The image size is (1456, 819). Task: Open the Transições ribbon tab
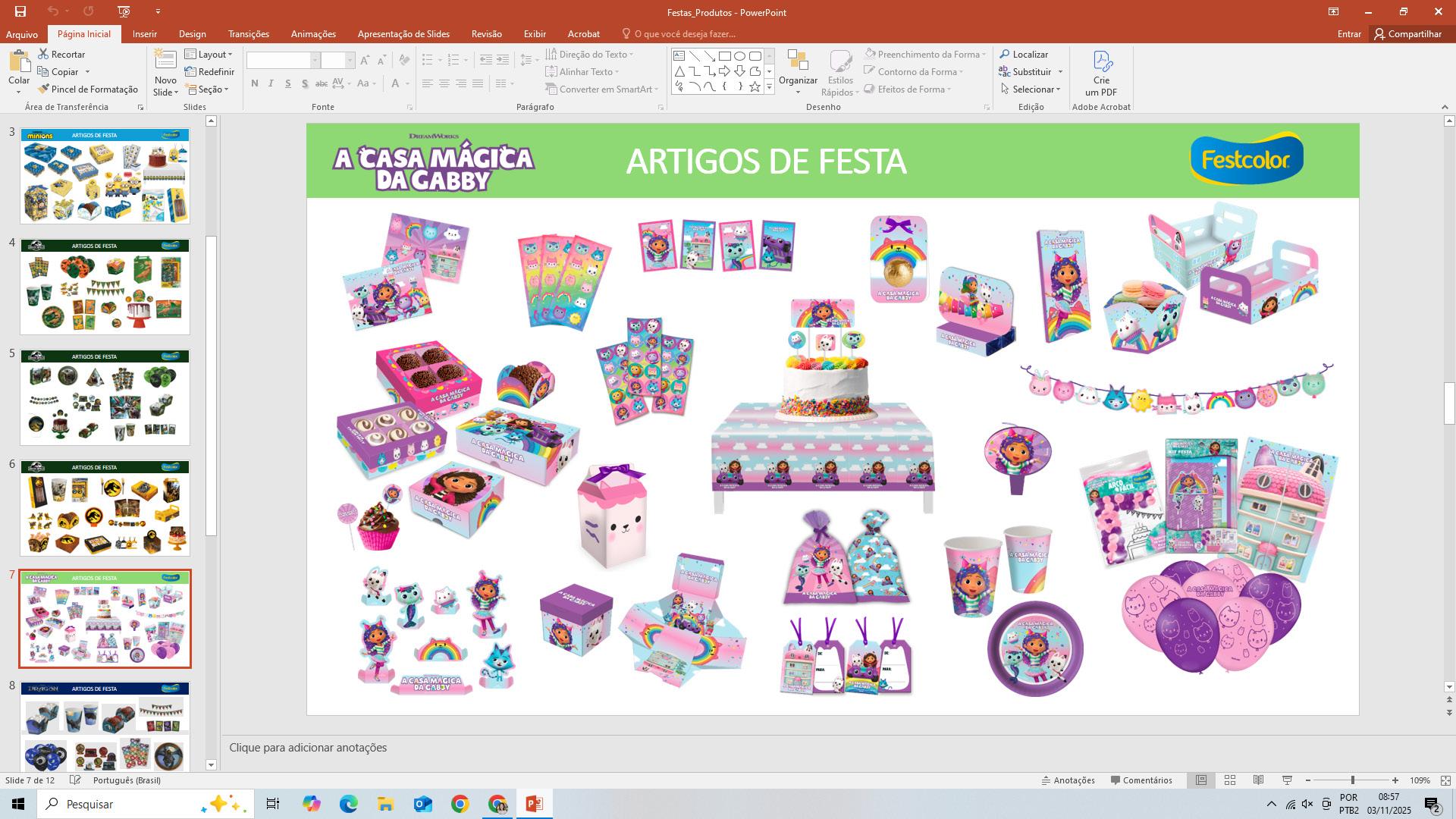(248, 34)
